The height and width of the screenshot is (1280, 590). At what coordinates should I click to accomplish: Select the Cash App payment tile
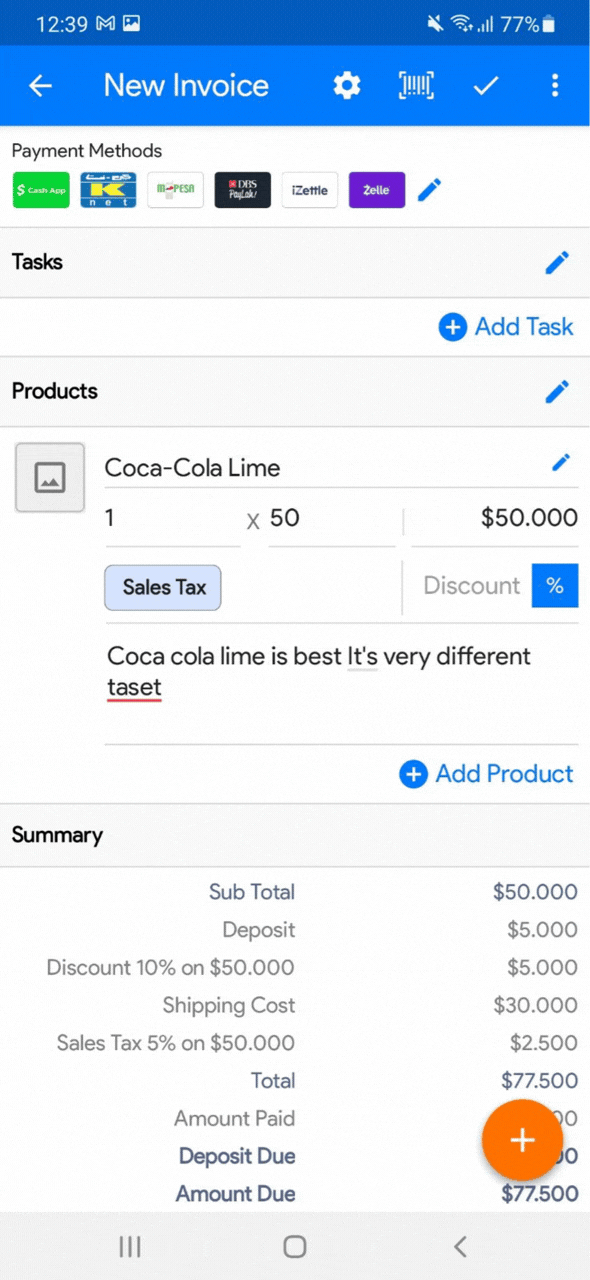(40, 190)
